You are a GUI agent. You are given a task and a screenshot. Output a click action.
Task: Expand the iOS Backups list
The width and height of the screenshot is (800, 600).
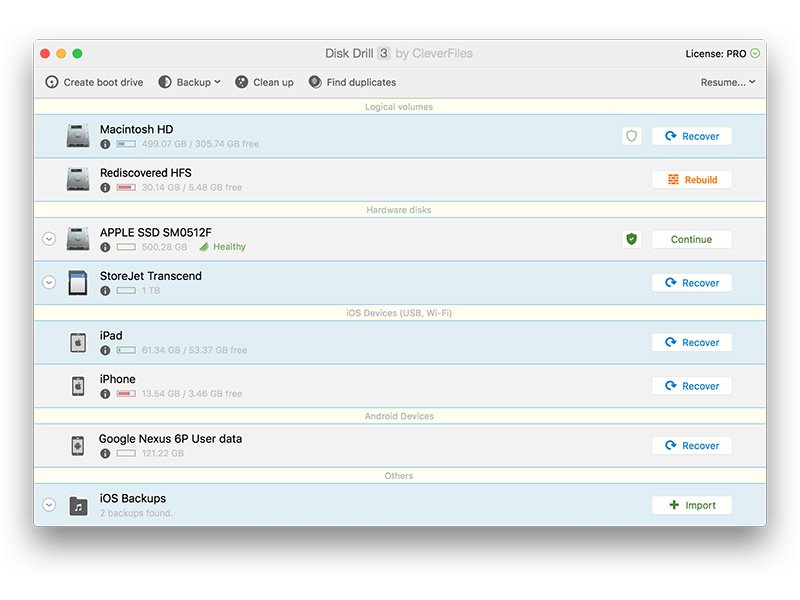tap(49, 505)
